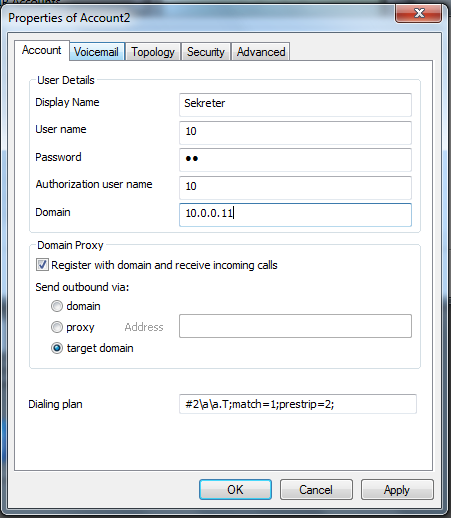Screen dimensions: 451x518
Task: Click the Domain field showing 10.0.0.11
Action: coord(295,215)
